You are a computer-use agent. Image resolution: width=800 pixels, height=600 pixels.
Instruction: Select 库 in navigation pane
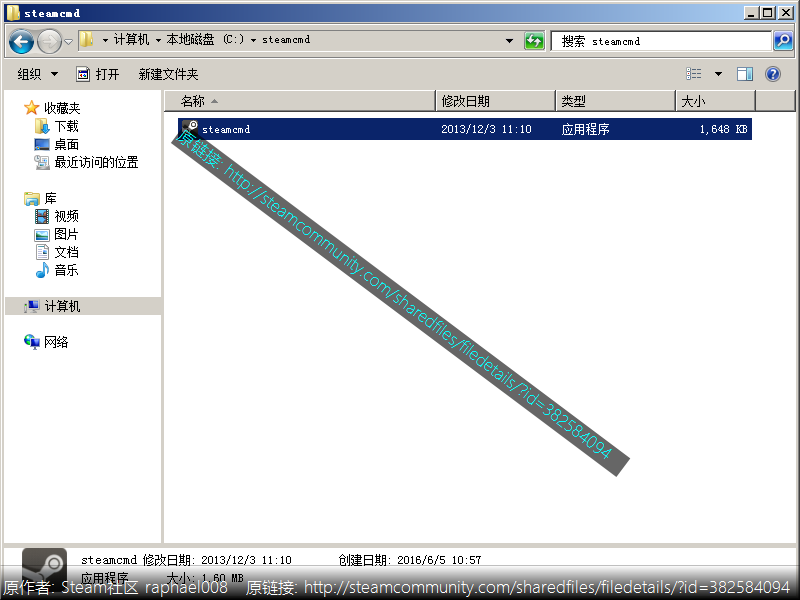coord(50,198)
